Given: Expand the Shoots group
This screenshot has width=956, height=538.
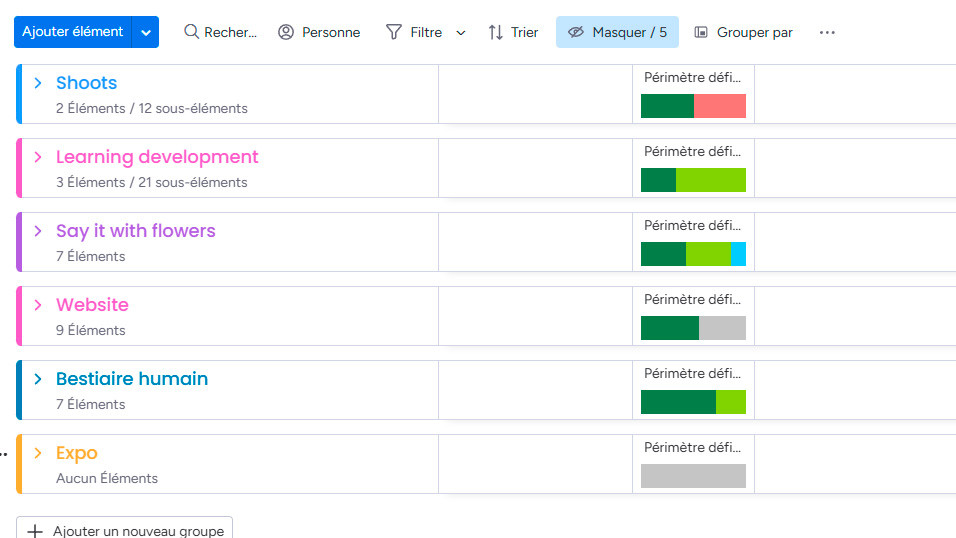Looking at the screenshot, I should pos(38,83).
